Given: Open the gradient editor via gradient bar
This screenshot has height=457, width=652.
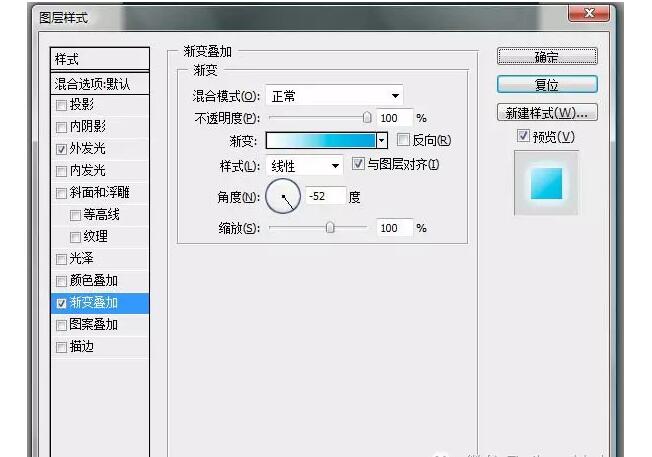Looking at the screenshot, I should pos(321,141).
